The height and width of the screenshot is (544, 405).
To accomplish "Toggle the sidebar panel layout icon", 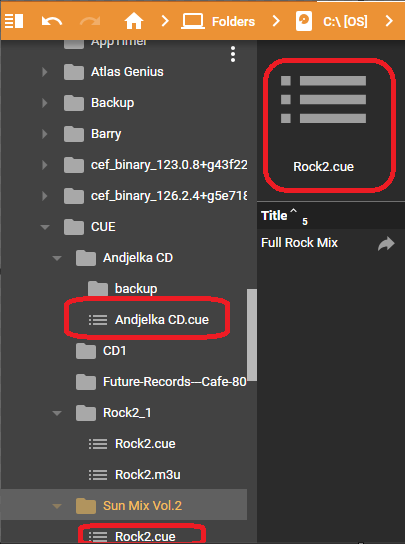I will point(14,21).
